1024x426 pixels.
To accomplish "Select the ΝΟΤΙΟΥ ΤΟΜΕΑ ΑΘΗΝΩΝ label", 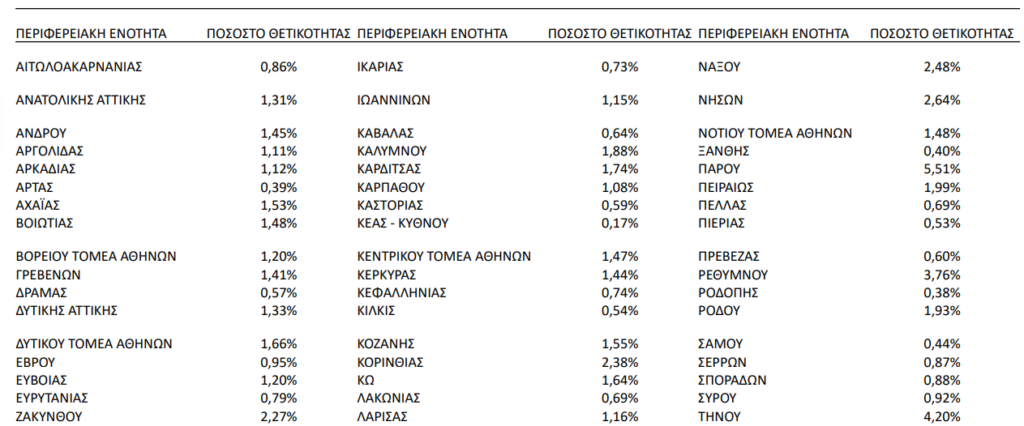I will (775, 133).
